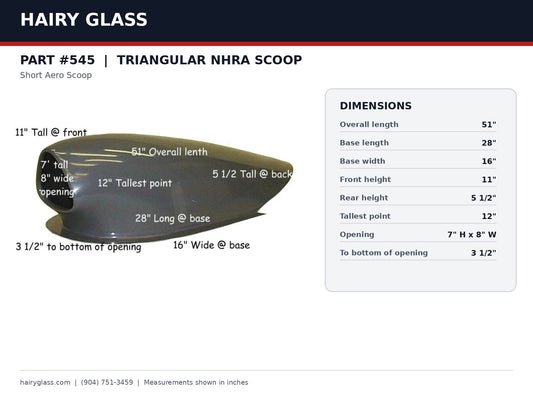Click the 28" Long @ base annotation

pyautogui.click(x=173, y=219)
